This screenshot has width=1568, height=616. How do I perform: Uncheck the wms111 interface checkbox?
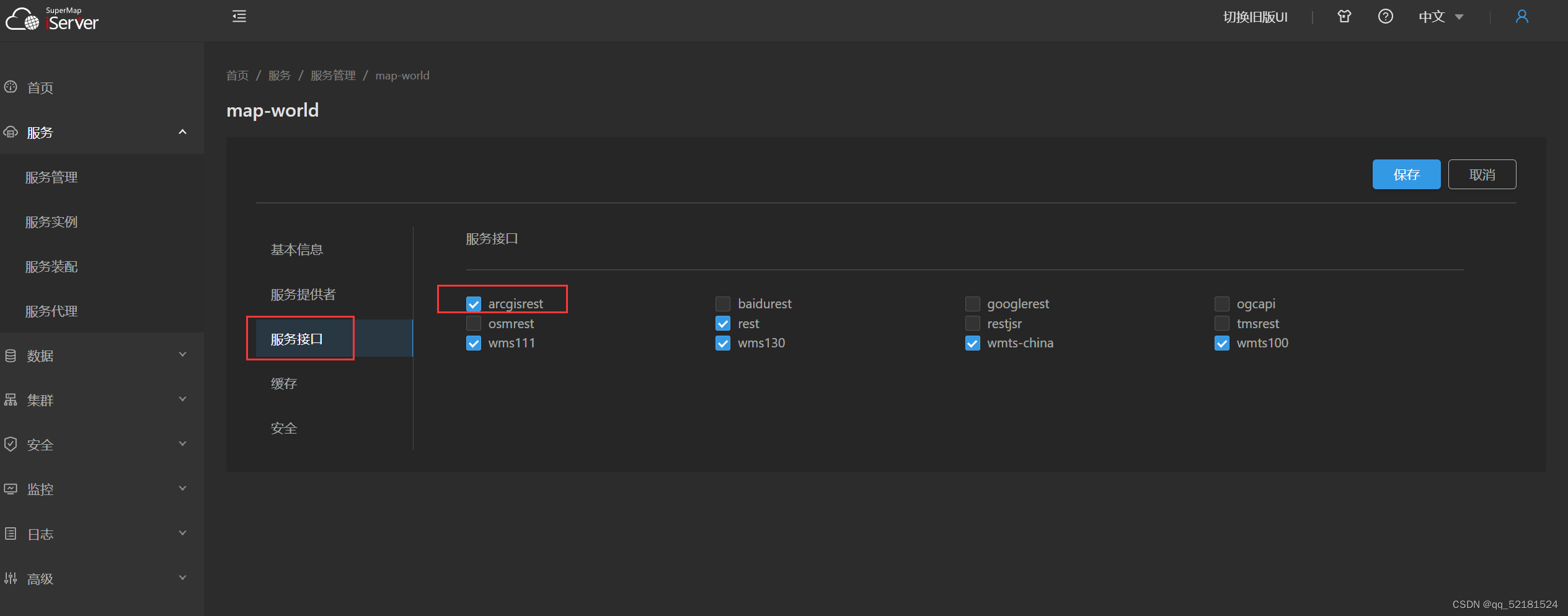pyautogui.click(x=474, y=343)
